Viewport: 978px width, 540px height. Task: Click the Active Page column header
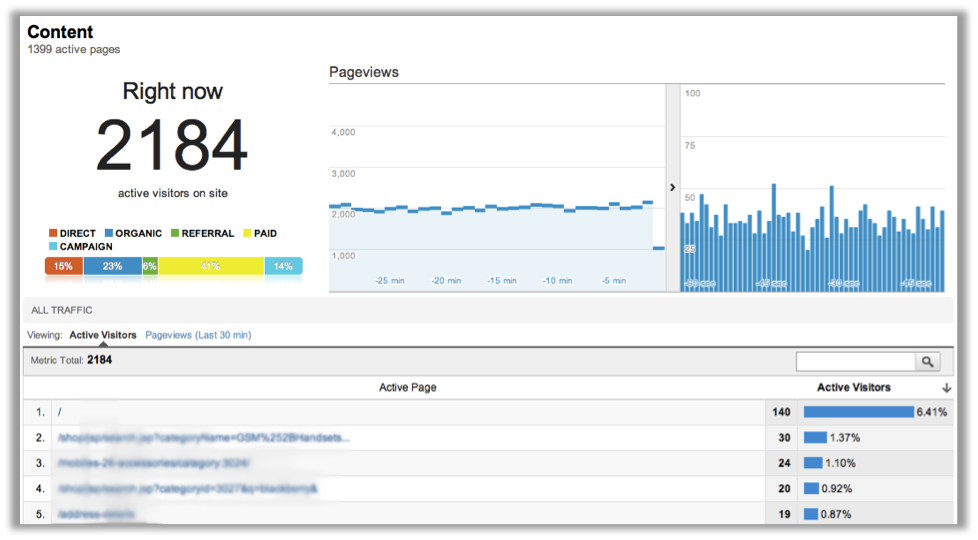click(x=407, y=388)
